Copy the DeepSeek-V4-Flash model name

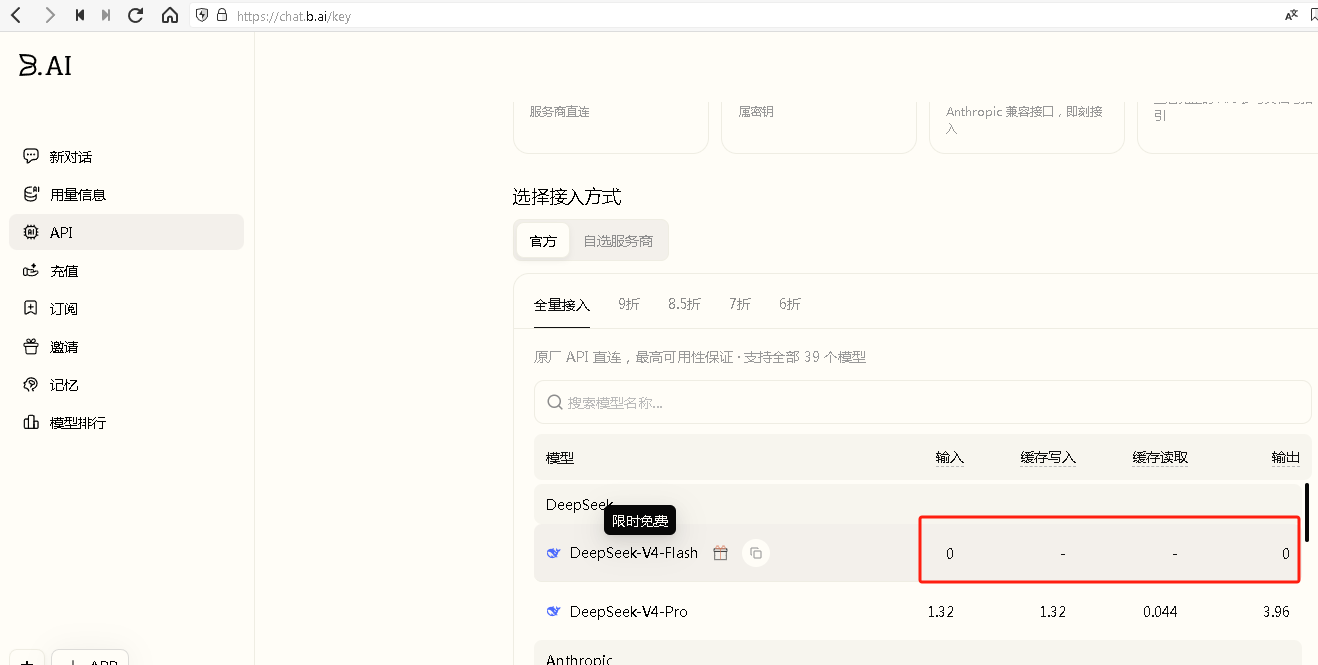(x=756, y=553)
